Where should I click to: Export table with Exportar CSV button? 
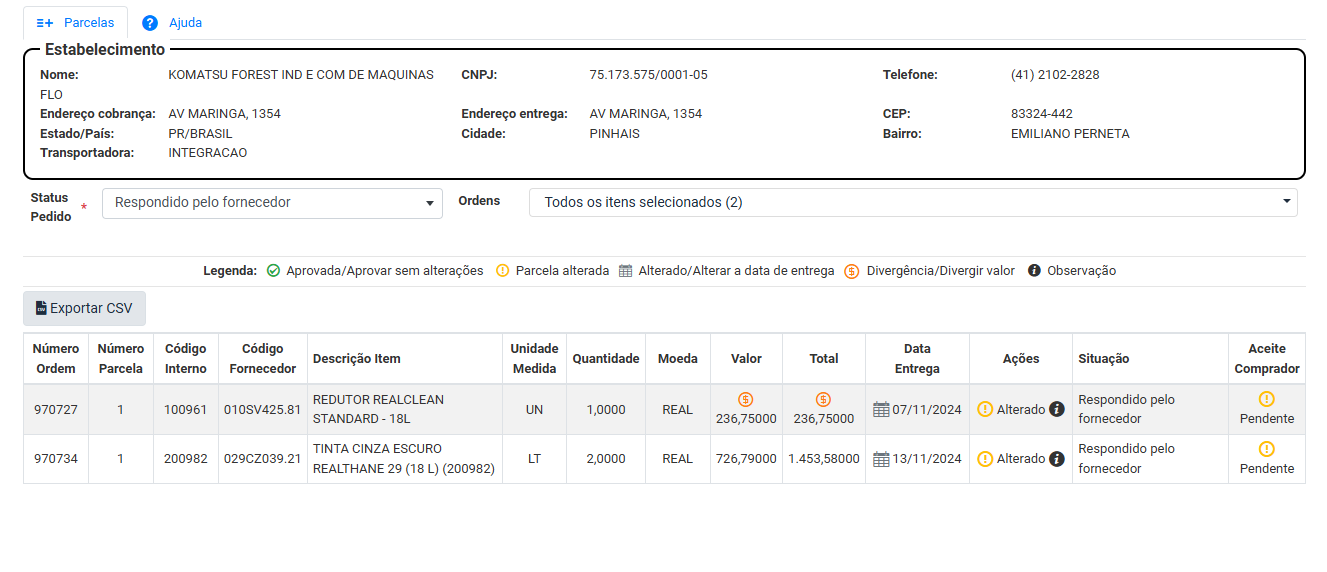tap(84, 309)
